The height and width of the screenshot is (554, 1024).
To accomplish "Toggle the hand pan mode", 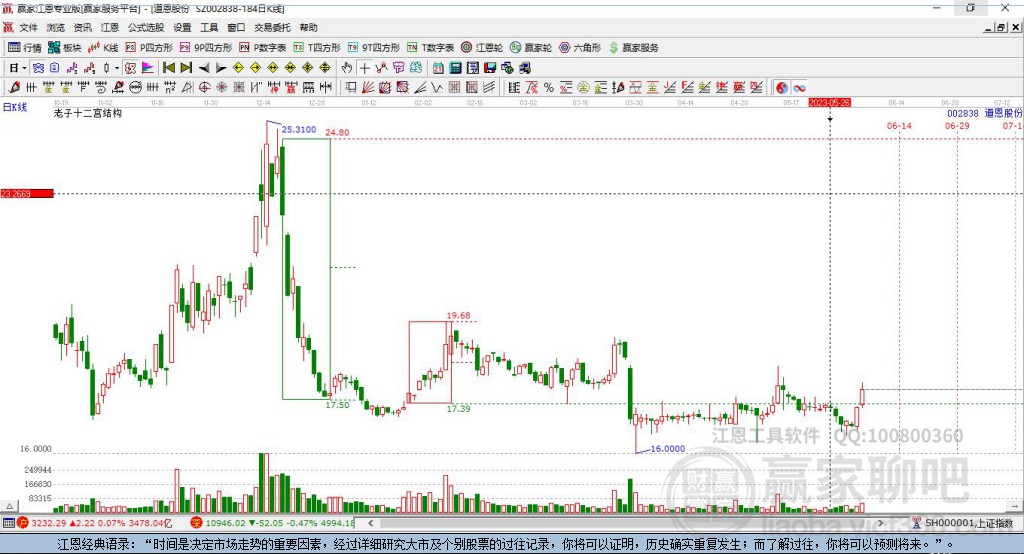I will [347, 68].
